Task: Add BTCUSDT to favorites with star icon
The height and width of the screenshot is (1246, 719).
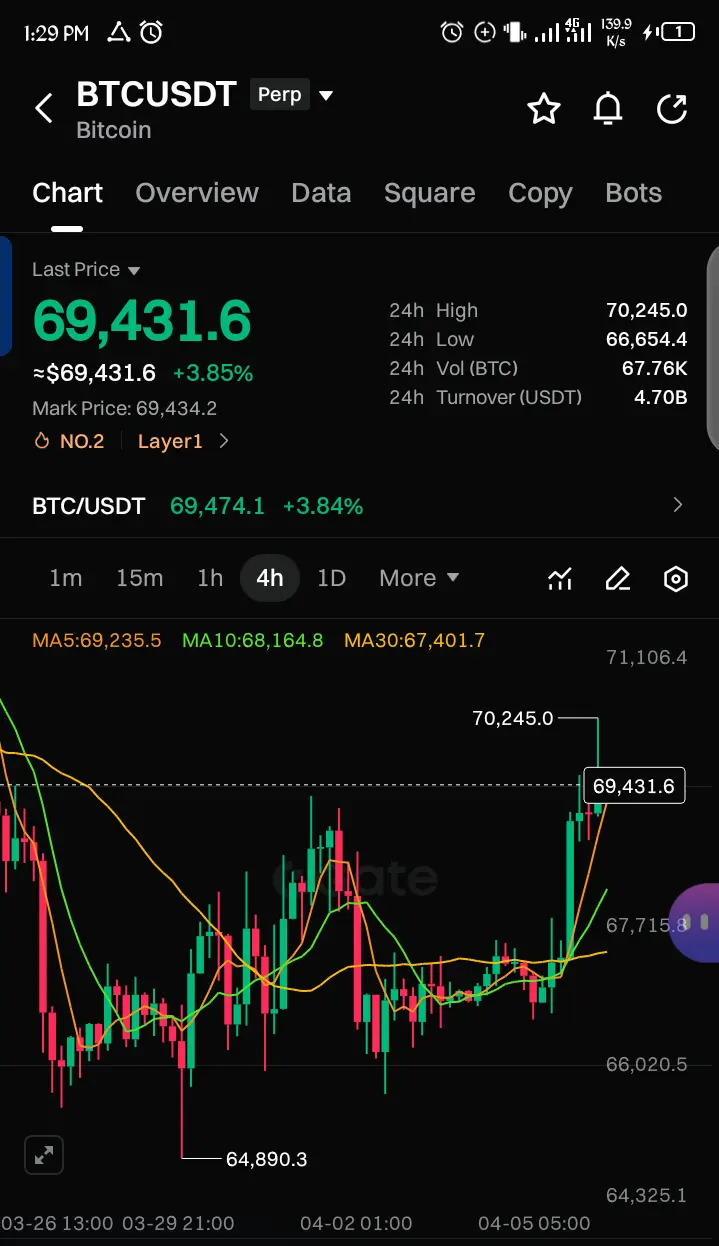Action: pyautogui.click(x=544, y=108)
